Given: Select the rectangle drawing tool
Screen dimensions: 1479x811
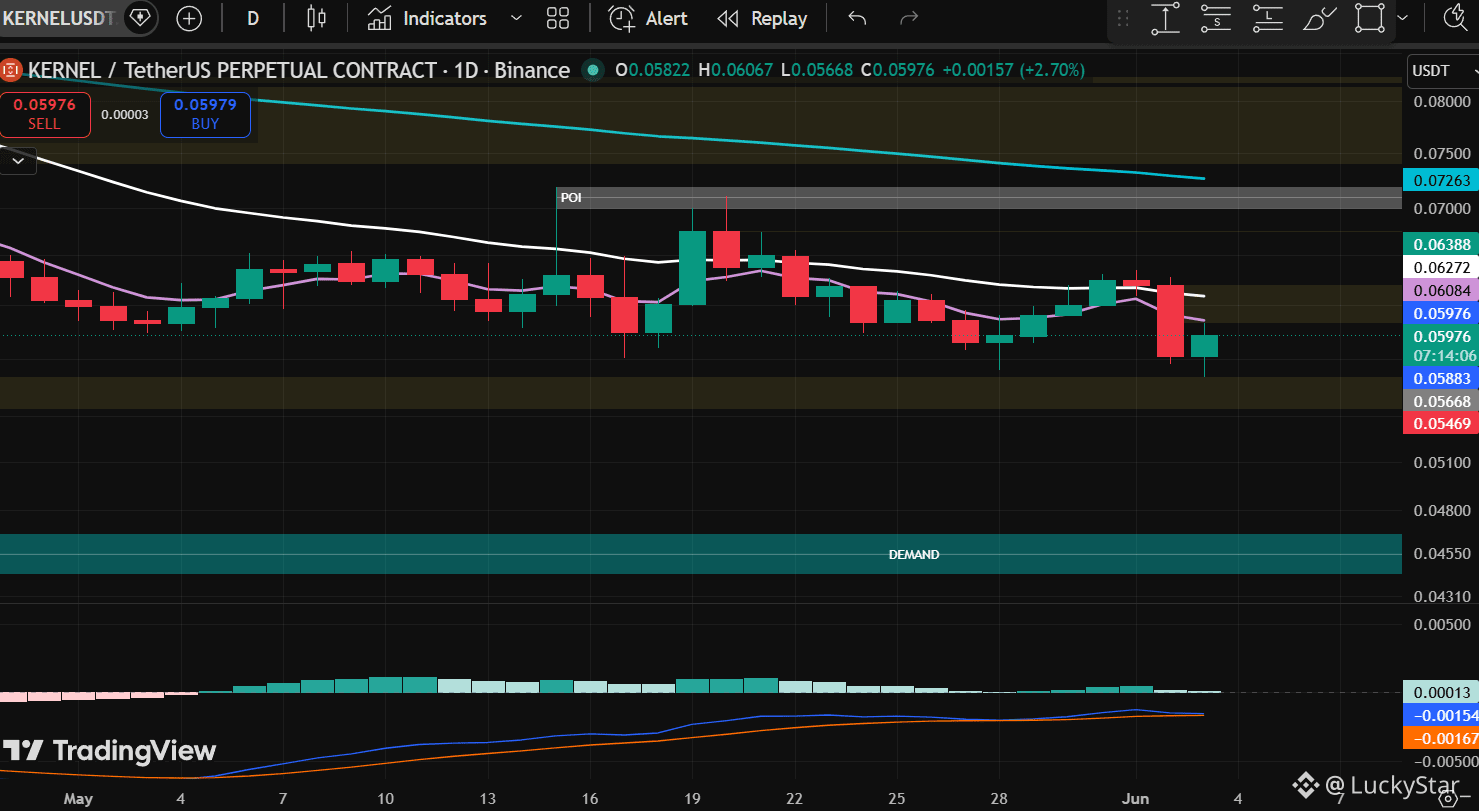Looking at the screenshot, I should click(1370, 18).
